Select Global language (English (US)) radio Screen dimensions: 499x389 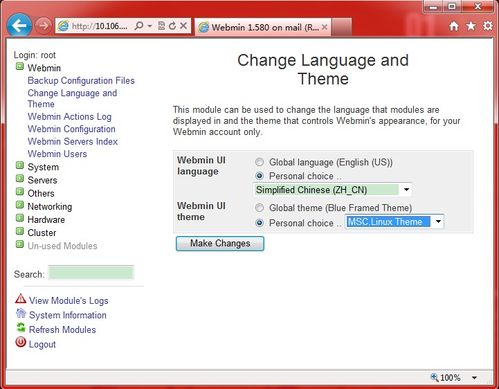pyautogui.click(x=259, y=162)
